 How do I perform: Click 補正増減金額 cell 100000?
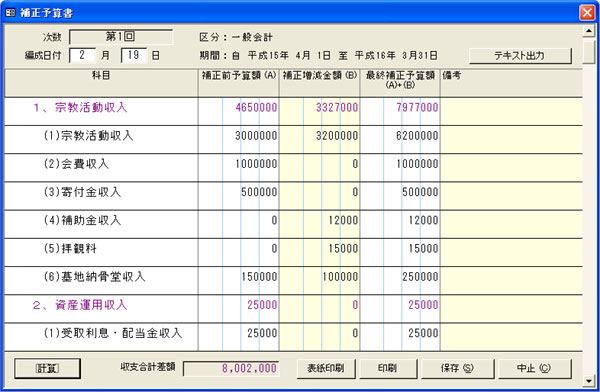click(x=320, y=281)
